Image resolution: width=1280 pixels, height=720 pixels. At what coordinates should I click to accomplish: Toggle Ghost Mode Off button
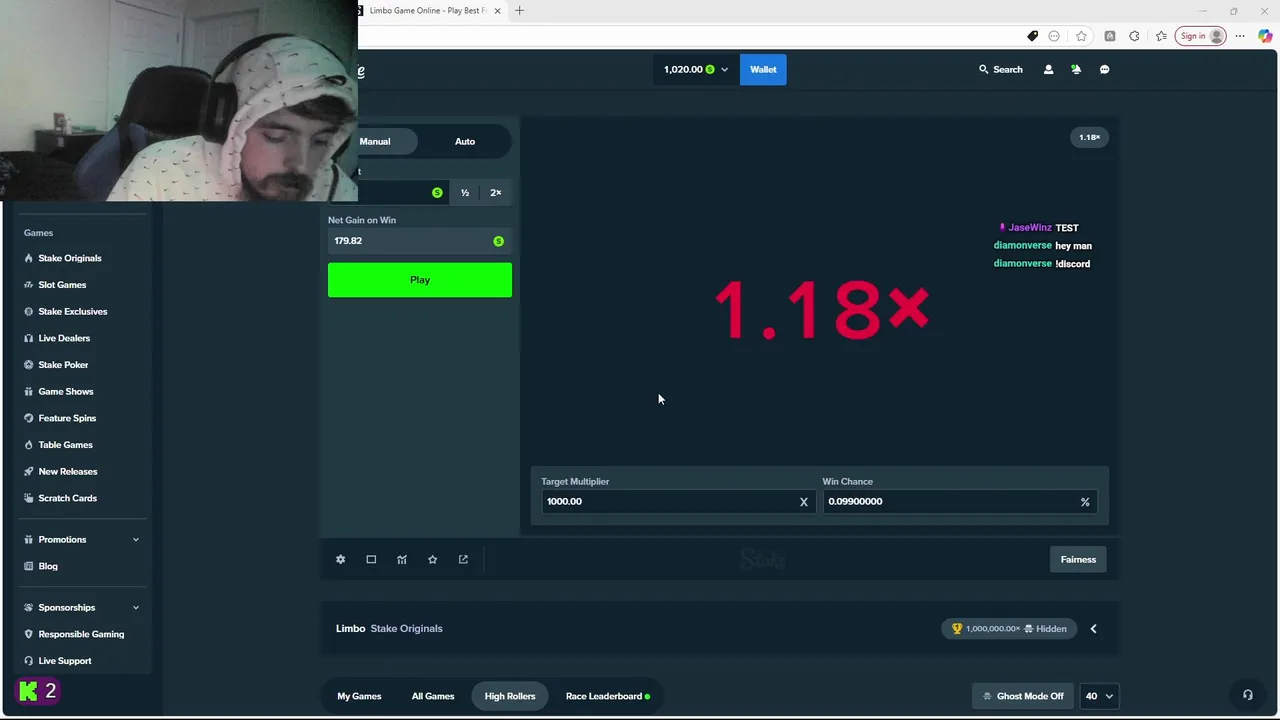[x=1023, y=696]
